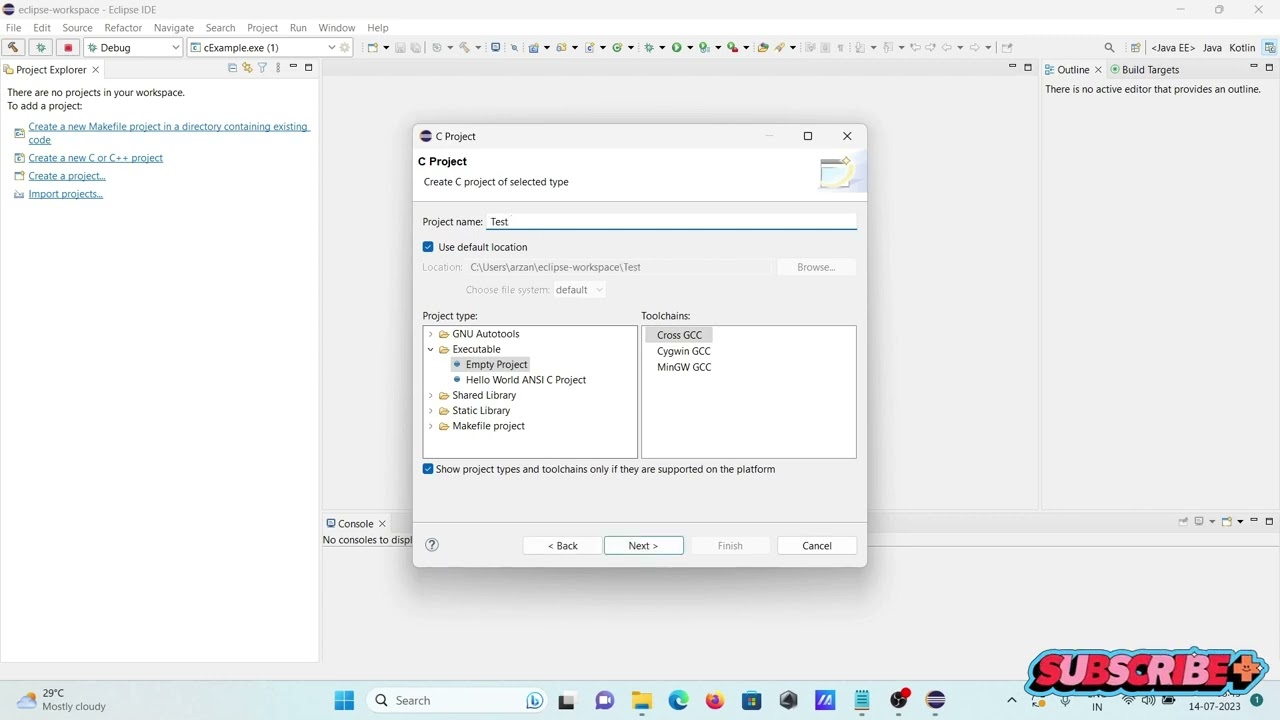
Task: Click taskbar Search box
Action: coord(458,700)
